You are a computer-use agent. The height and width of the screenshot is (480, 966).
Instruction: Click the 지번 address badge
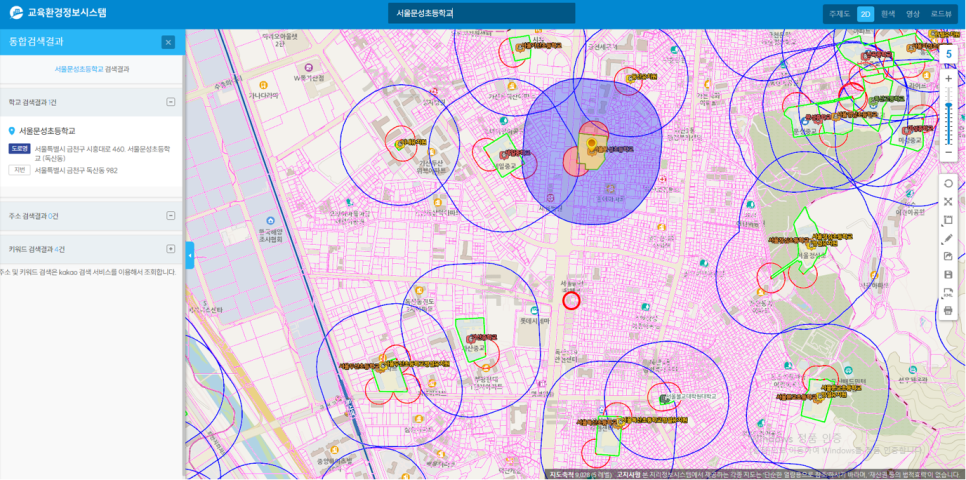tap(19, 170)
